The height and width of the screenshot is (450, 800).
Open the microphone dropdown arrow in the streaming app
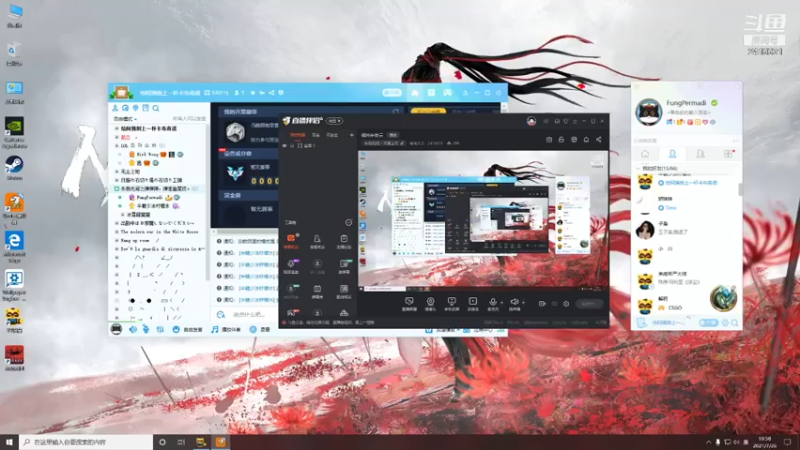[x=502, y=303]
